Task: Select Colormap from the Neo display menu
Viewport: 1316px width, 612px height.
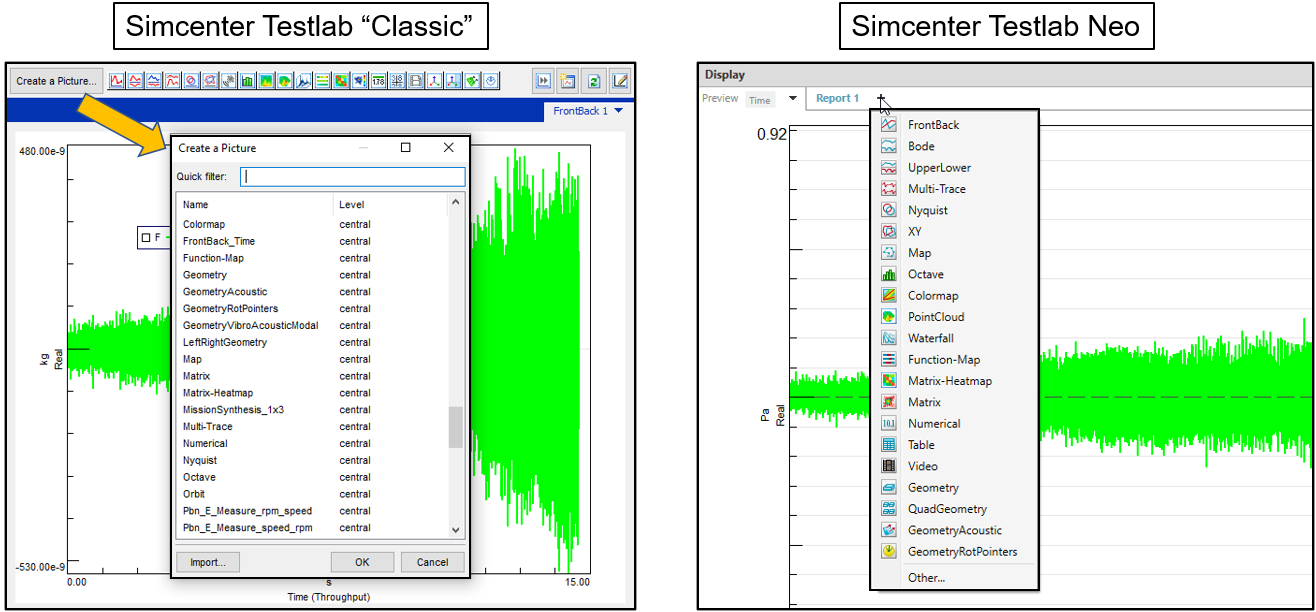Action: (933, 296)
